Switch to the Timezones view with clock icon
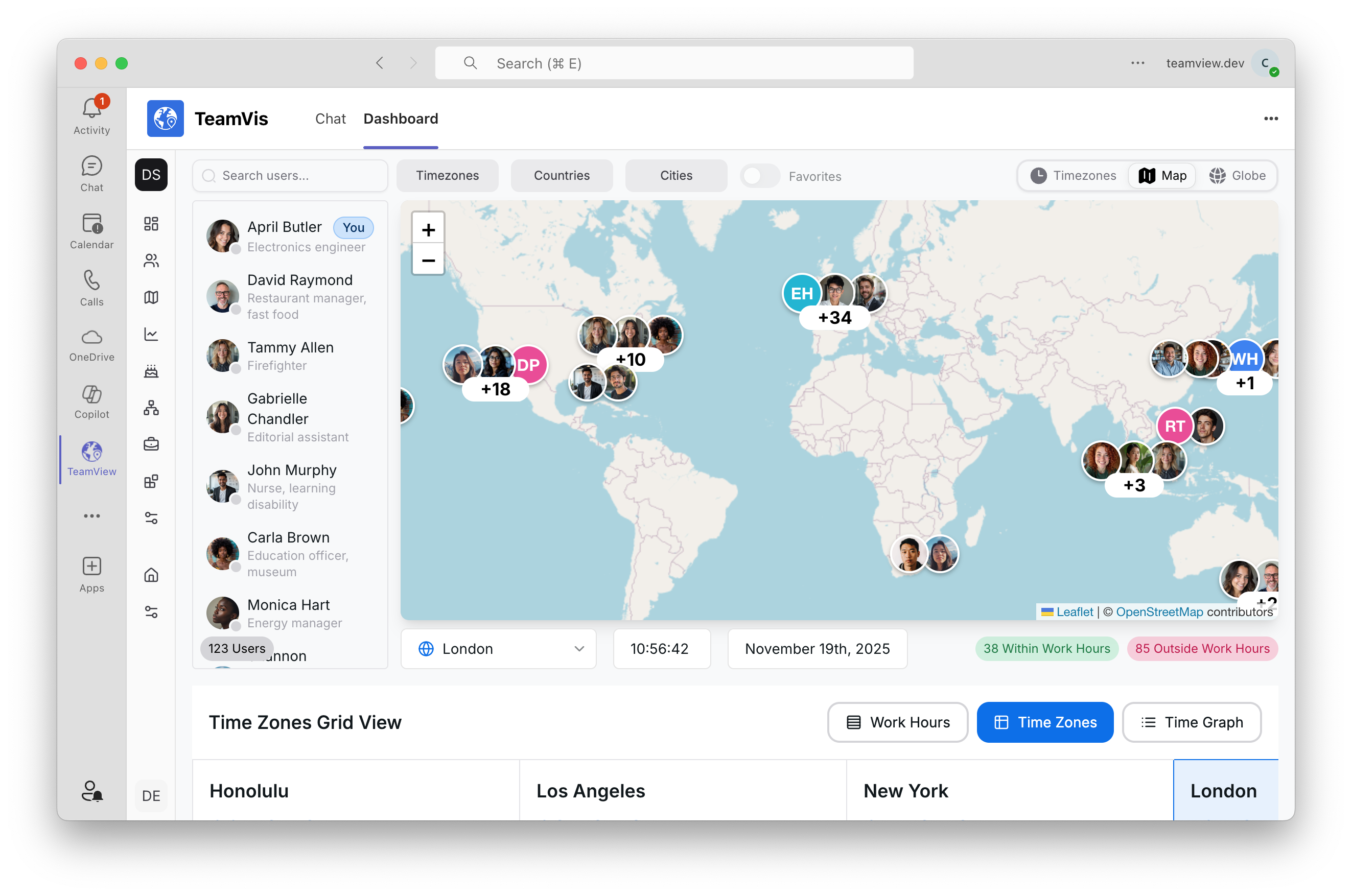Screen dimensions: 1352x896 click(x=1073, y=175)
